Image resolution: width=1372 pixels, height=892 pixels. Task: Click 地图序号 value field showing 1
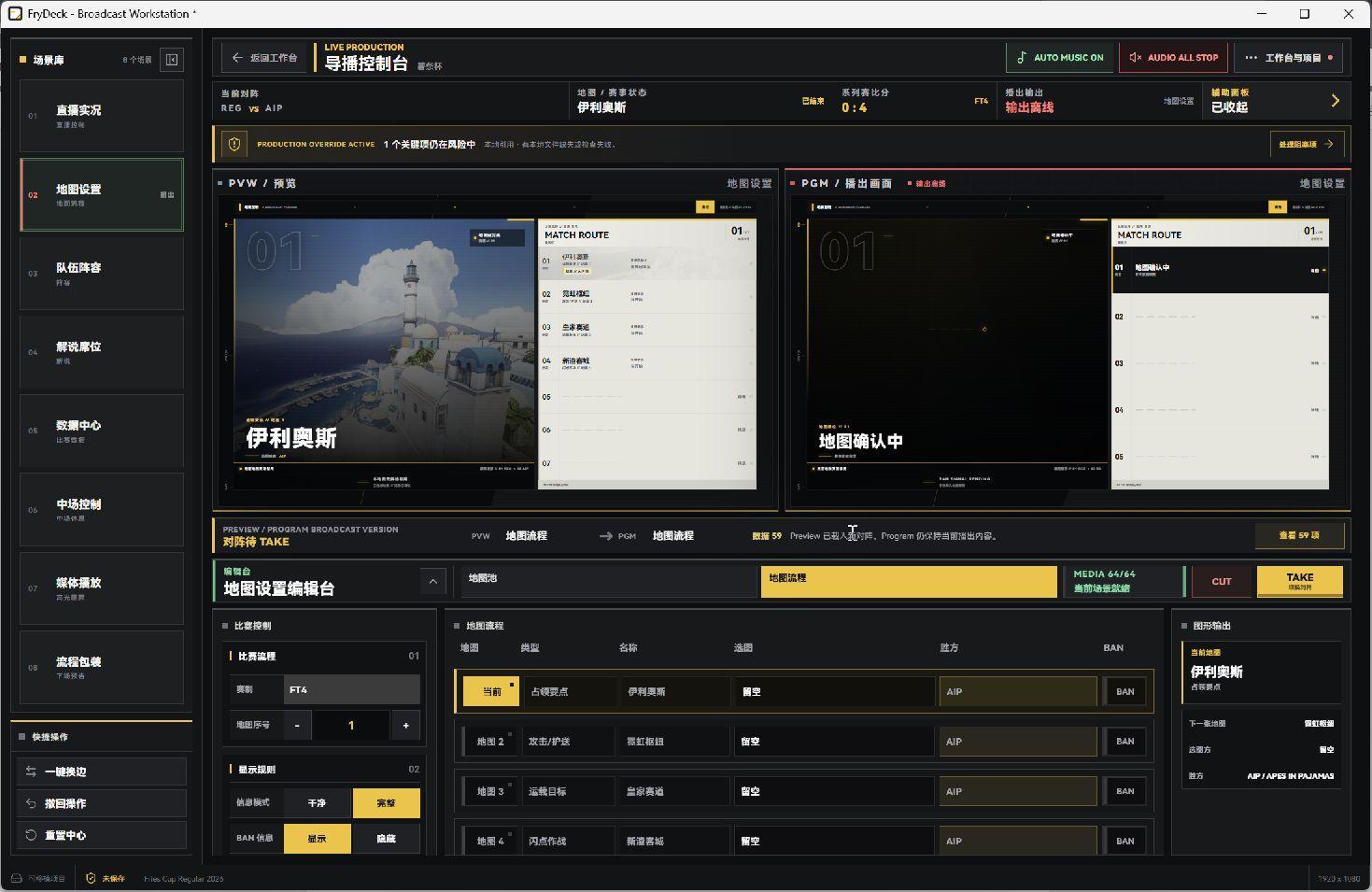pos(351,725)
